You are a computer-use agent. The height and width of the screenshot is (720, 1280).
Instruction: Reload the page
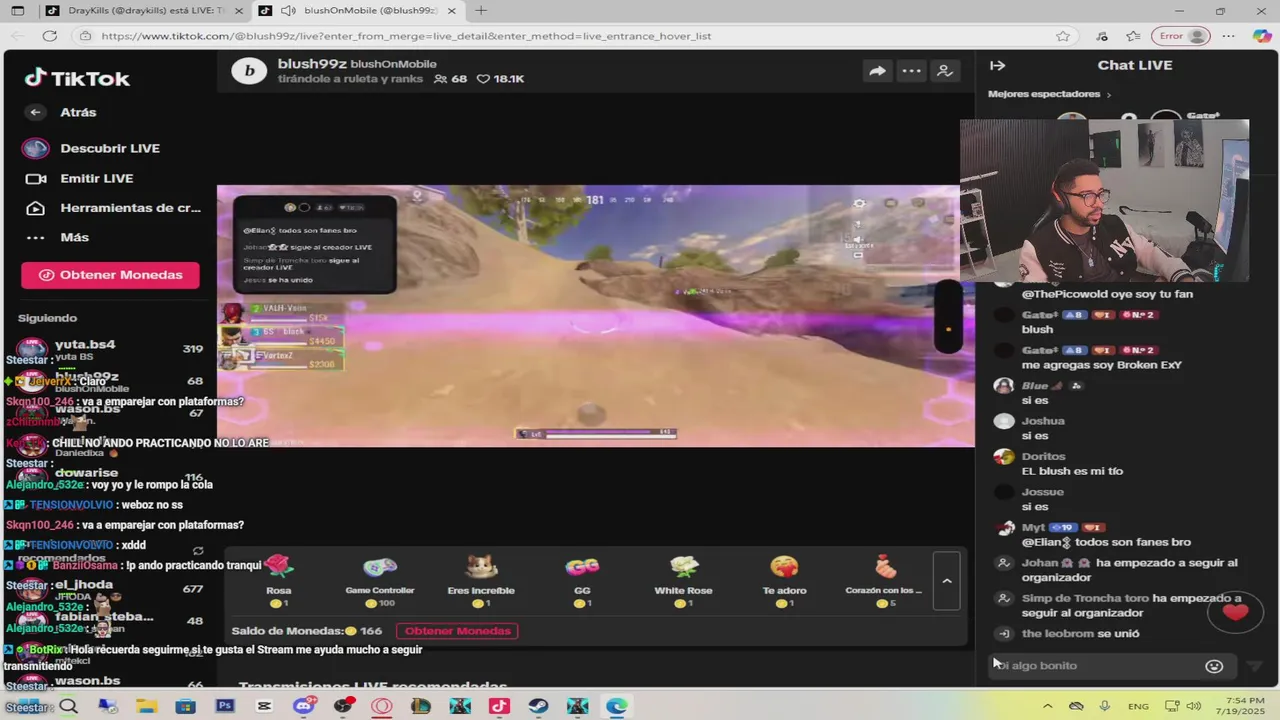pyautogui.click(x=49, y=36)
